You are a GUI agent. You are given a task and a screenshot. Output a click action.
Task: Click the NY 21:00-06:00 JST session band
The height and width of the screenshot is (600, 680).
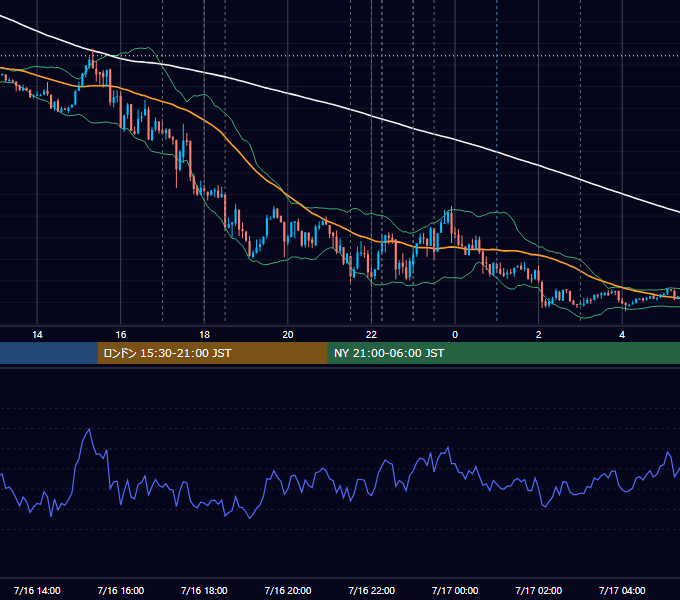click(x=503, y=353)
